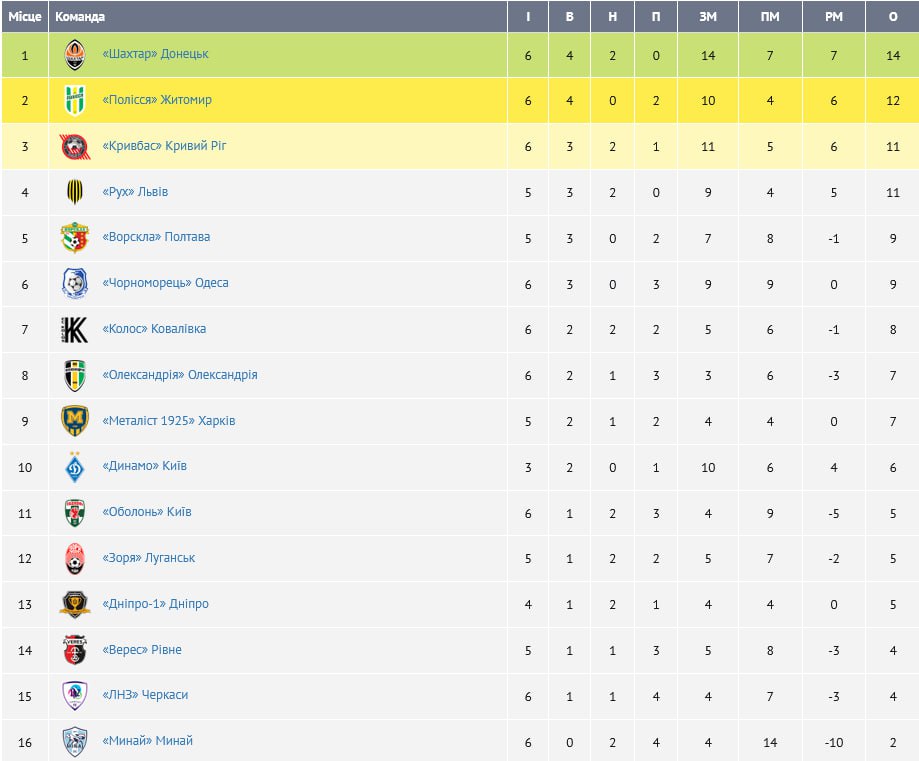This screenshot has height=761, width=919.
Task: Click the Metalist 1925 Kharkiv crest
Action: 75,421
